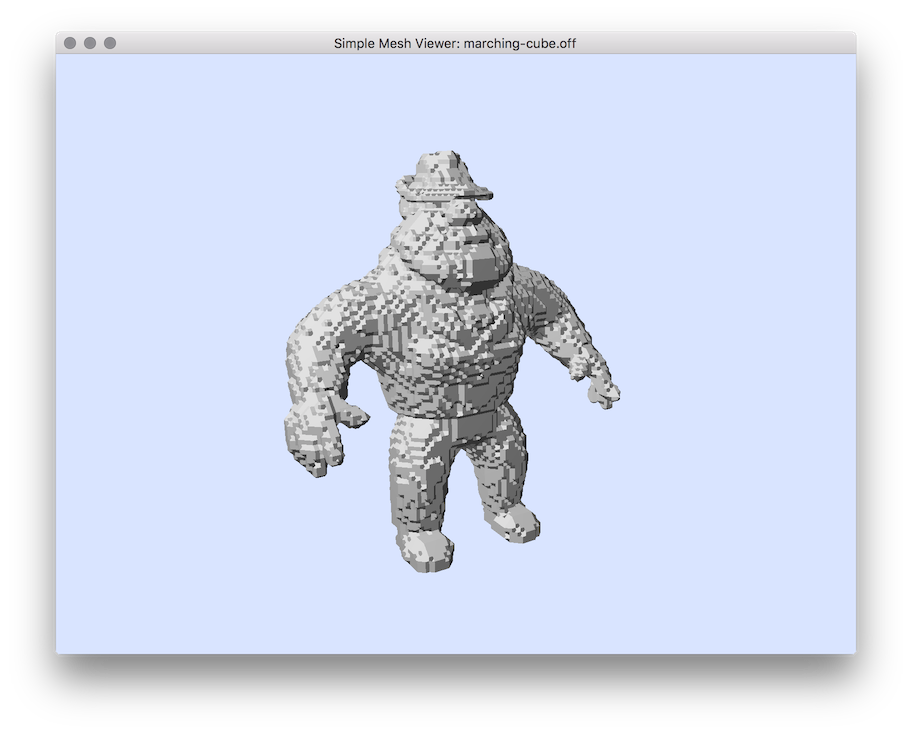Click the middle minimize window button
The image size is (912, 734).
click(90, 43)
